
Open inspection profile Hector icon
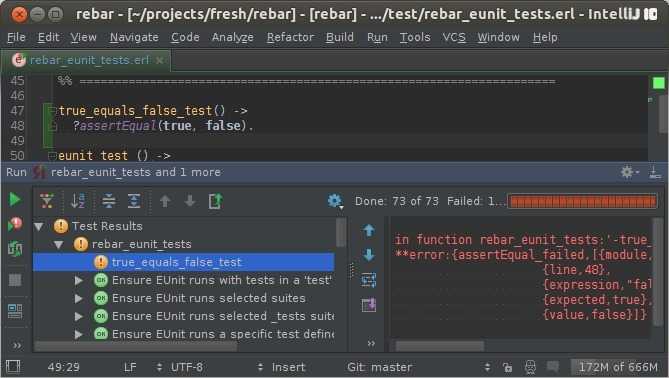[530, 367]
